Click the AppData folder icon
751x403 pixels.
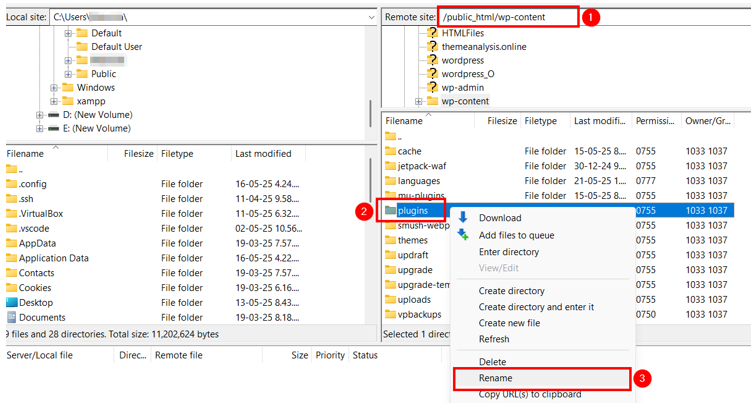pyautogui.click(x=11, y=243)
